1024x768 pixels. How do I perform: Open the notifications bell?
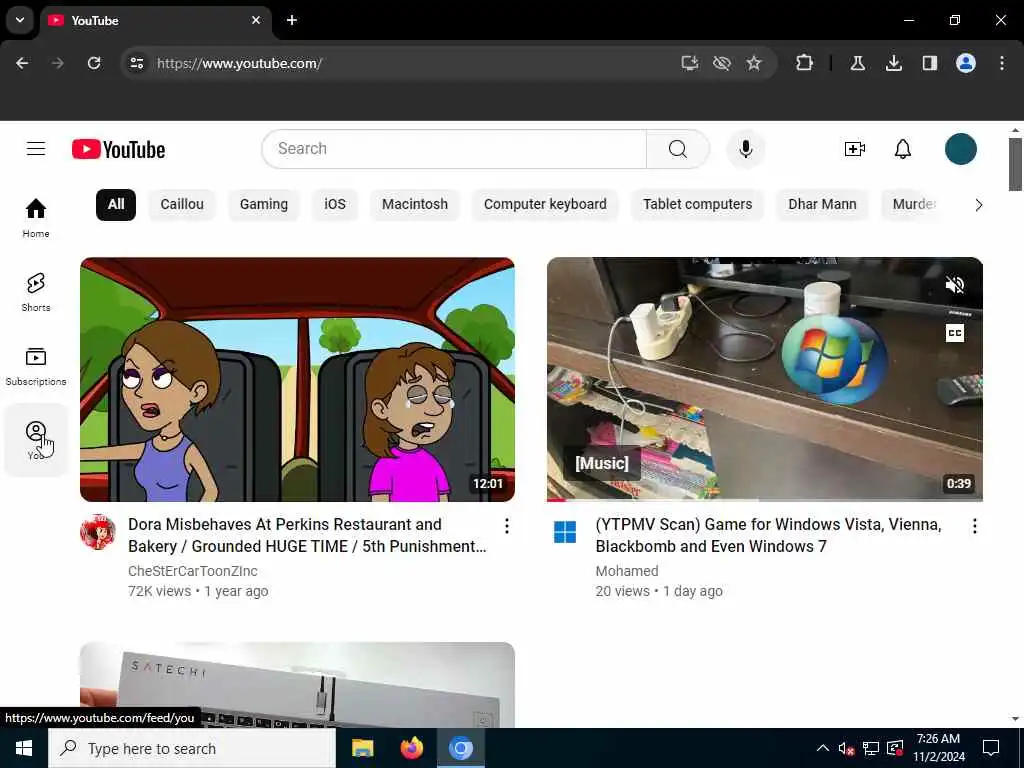point(903,149)
